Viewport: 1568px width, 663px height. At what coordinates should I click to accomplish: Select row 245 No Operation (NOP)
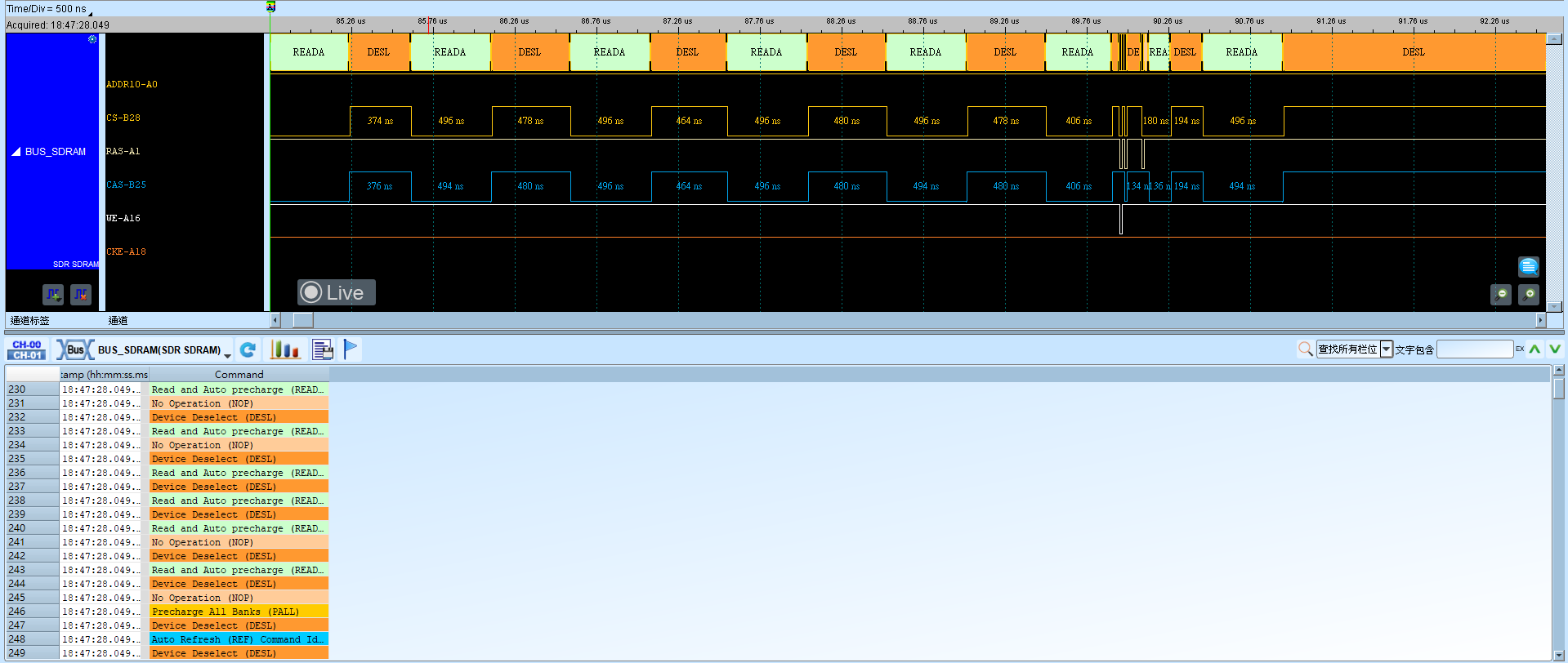pyautogui.click(x=239, y=598)
